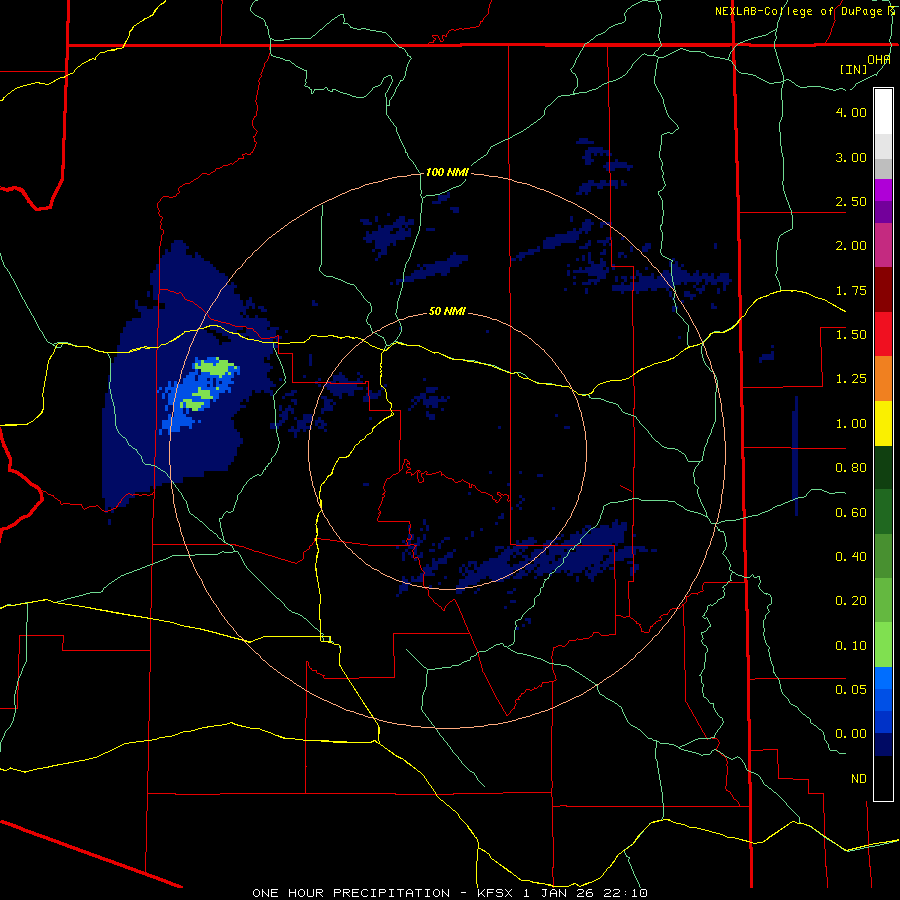900x900 pixels.
Task: Click the 0.80 legend value
Action: [x=851, y=468]
